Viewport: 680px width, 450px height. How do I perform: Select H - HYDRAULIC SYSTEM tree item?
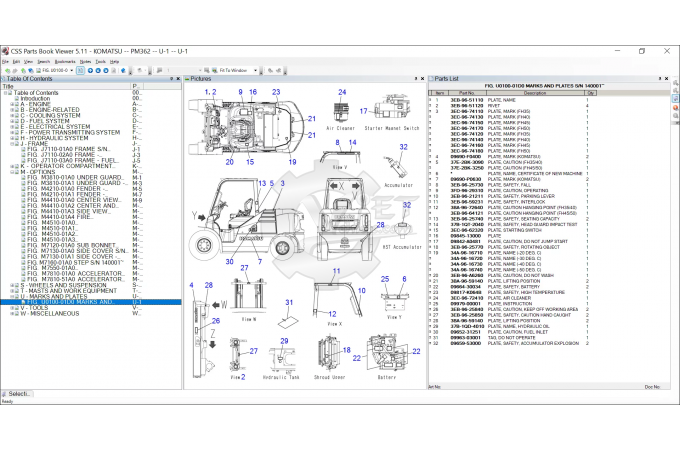54,138
